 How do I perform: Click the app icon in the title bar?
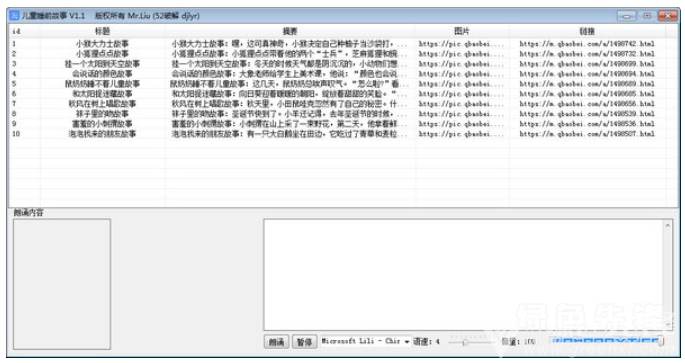coord(14,16)
